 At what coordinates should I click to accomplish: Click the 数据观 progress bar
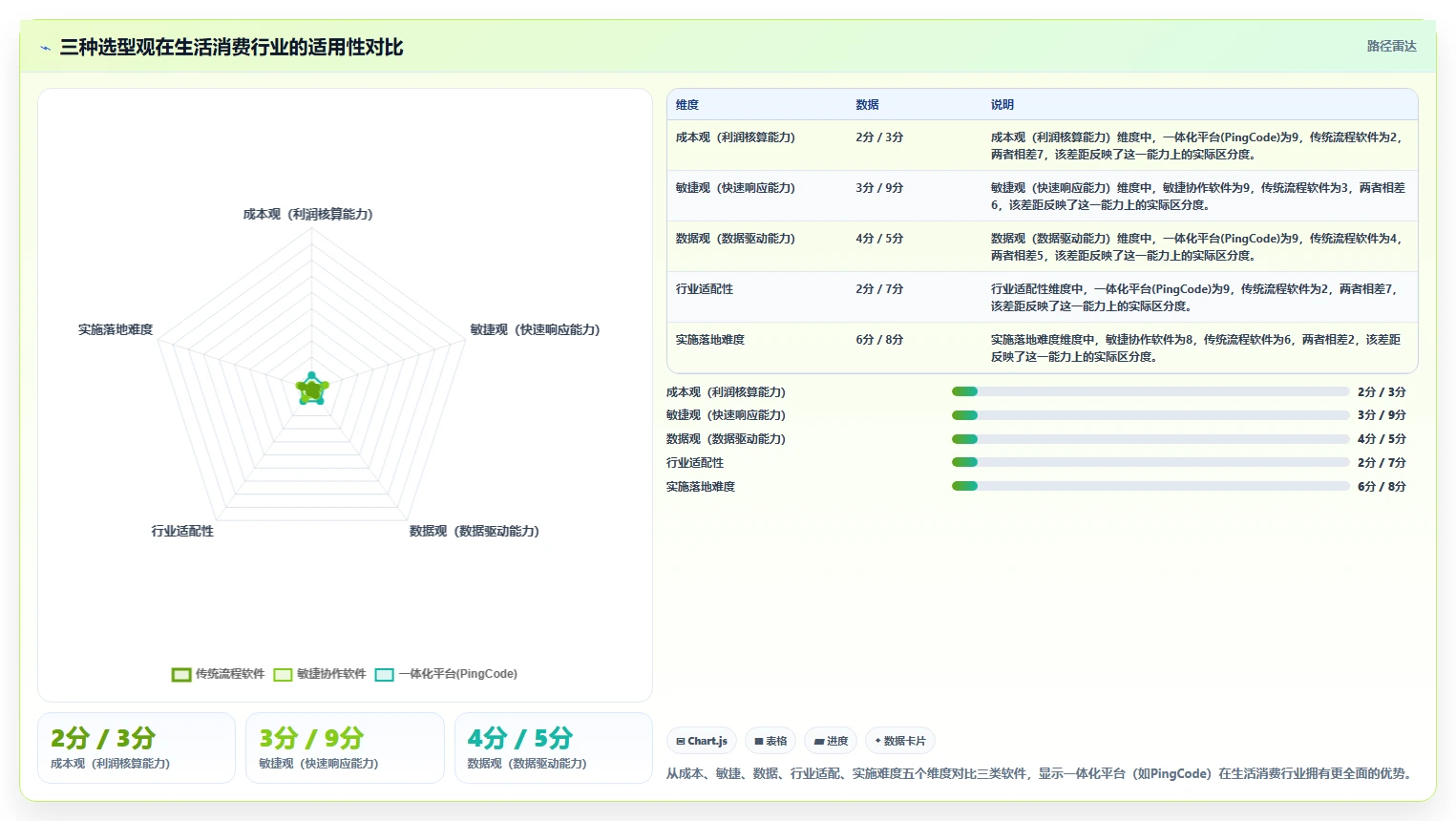(x=1150, y=439)
